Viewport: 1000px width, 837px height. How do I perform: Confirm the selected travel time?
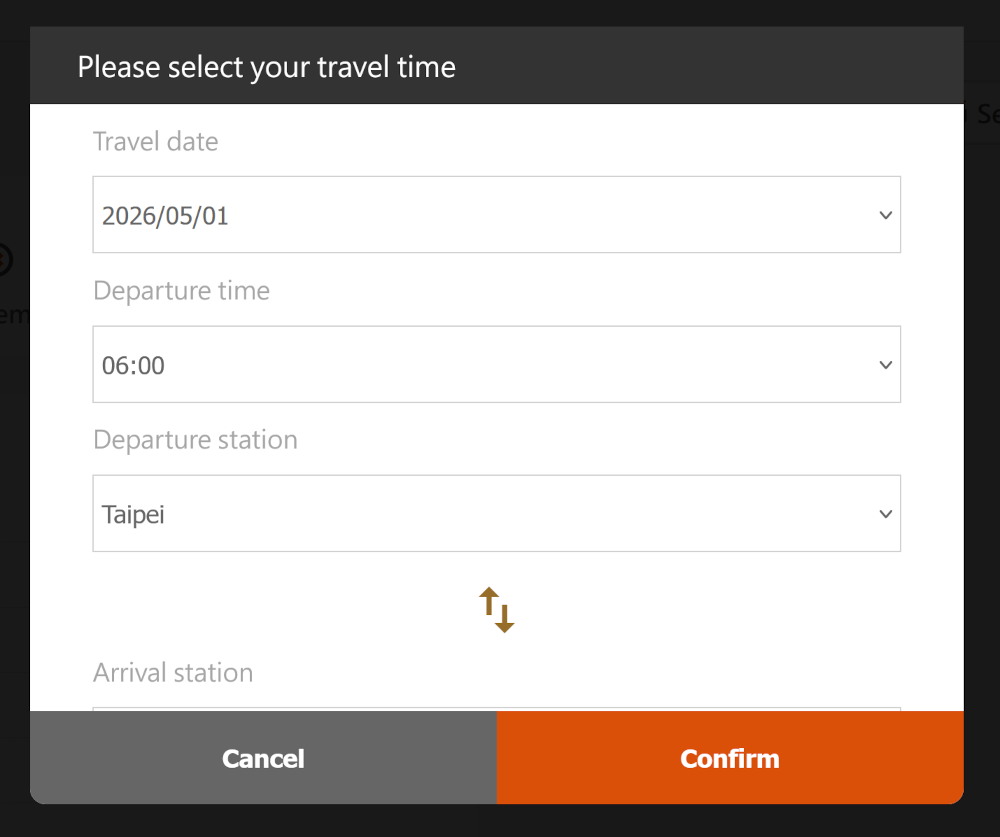730,758
